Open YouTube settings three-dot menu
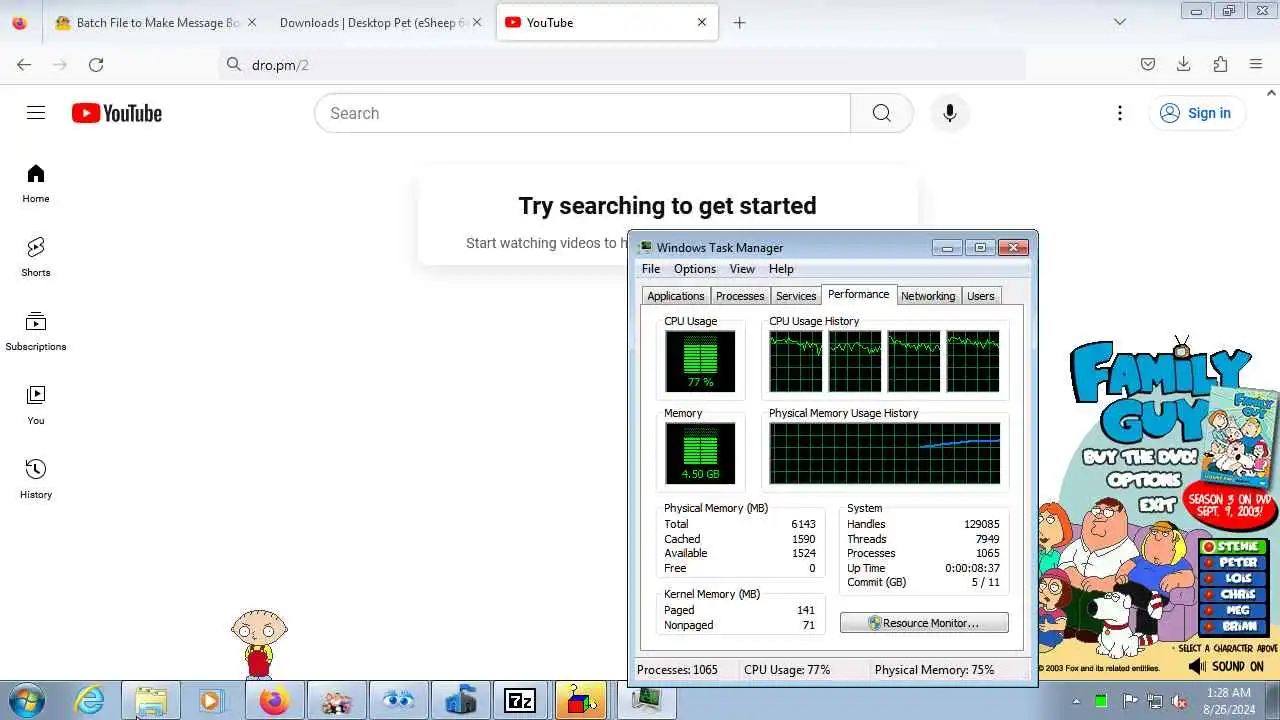 click(x=1120, y=113)
